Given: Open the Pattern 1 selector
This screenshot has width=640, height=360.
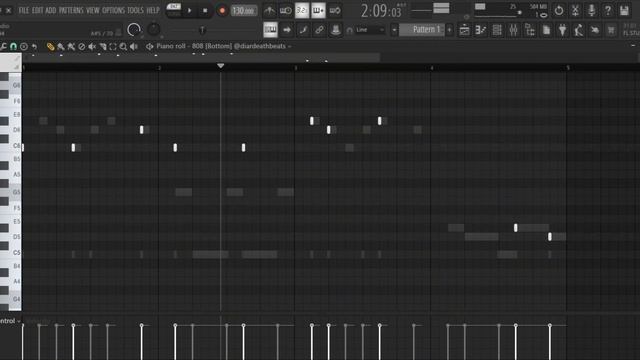Looking at the screenshot, I should click(x=422, y=29).
